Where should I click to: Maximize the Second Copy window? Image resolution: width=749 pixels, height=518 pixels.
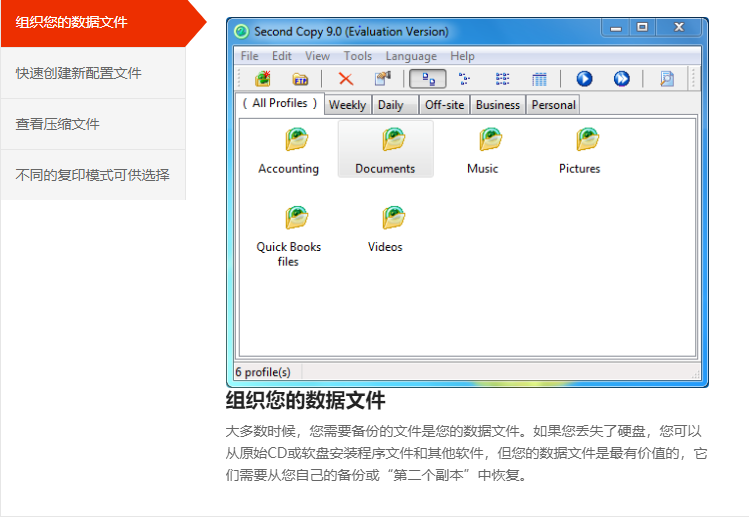[x=642, y=28]
